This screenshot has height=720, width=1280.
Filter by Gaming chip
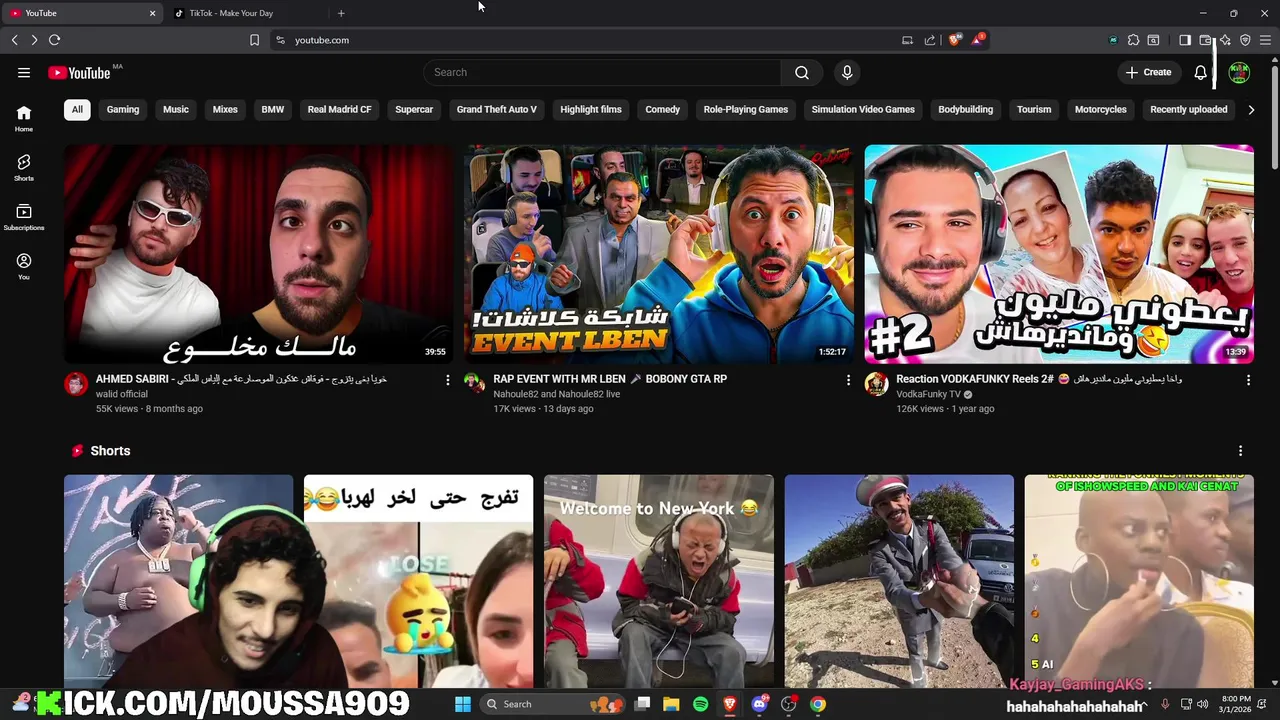[123, 109]
